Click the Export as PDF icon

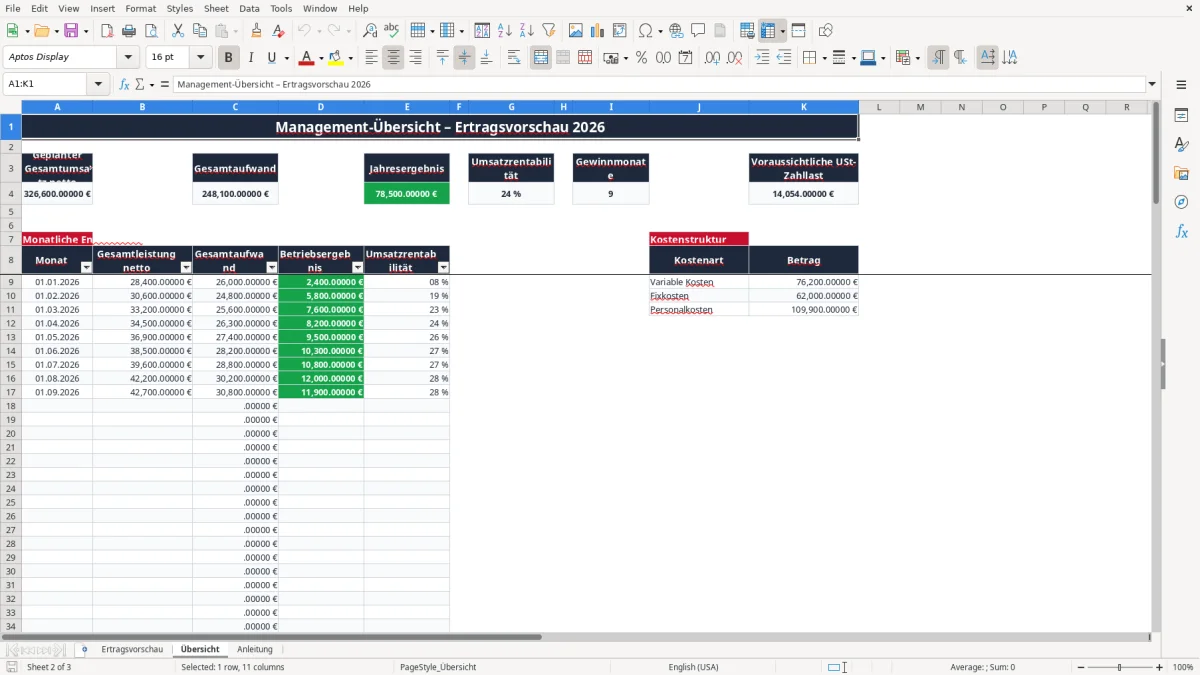tap(107, 31)
